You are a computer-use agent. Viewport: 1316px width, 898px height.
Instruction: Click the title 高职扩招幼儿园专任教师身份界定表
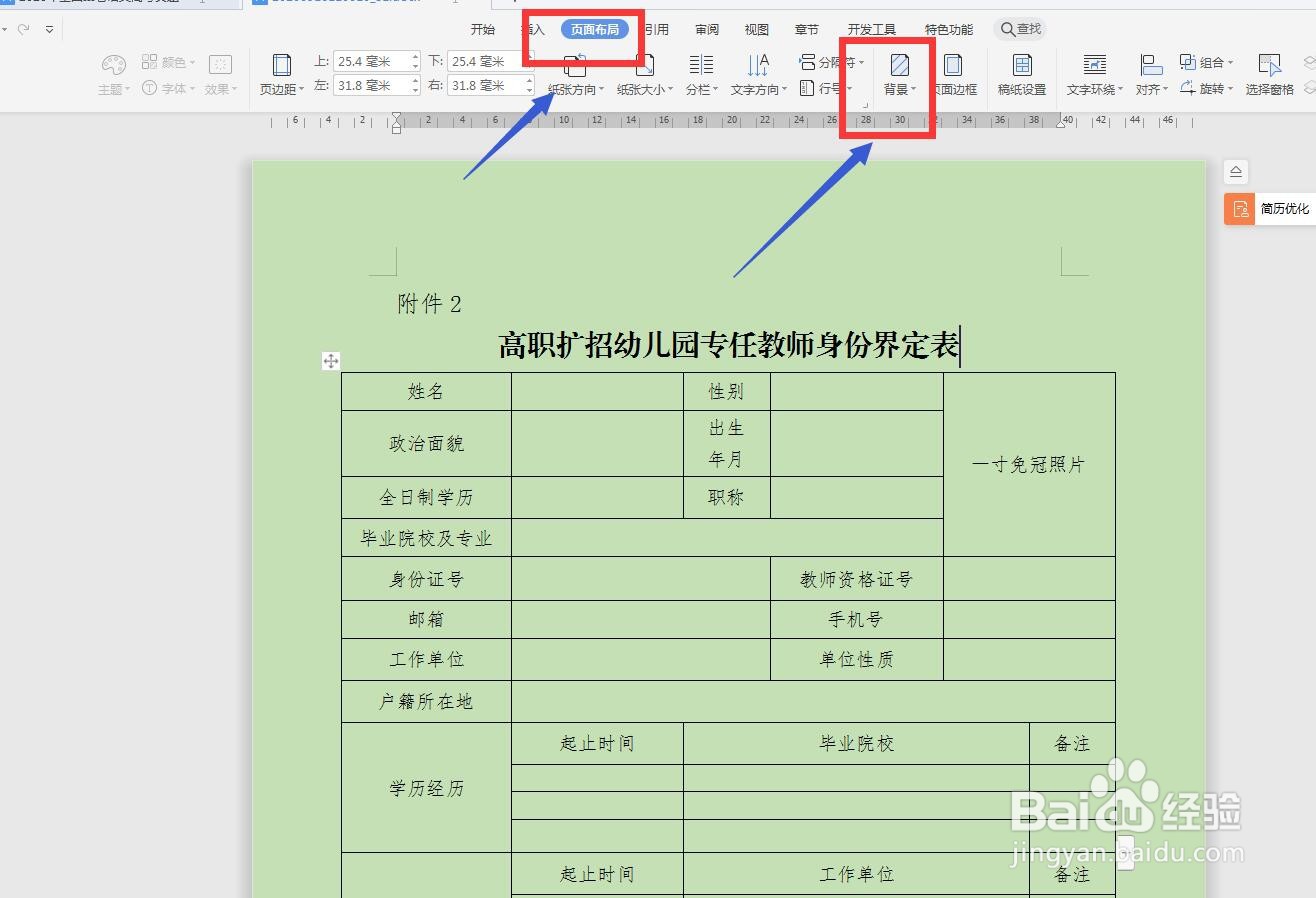728,346
